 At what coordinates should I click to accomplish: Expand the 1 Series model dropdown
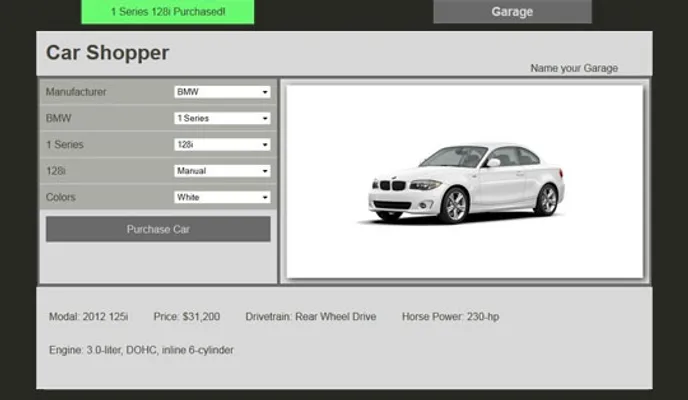[222, 118]
